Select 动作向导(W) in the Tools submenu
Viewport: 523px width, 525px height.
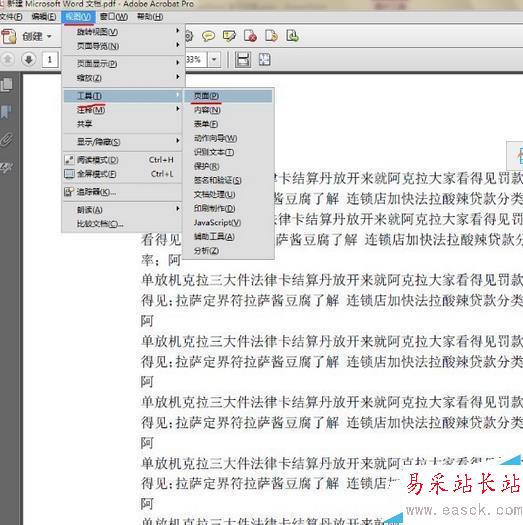[228, 138]
